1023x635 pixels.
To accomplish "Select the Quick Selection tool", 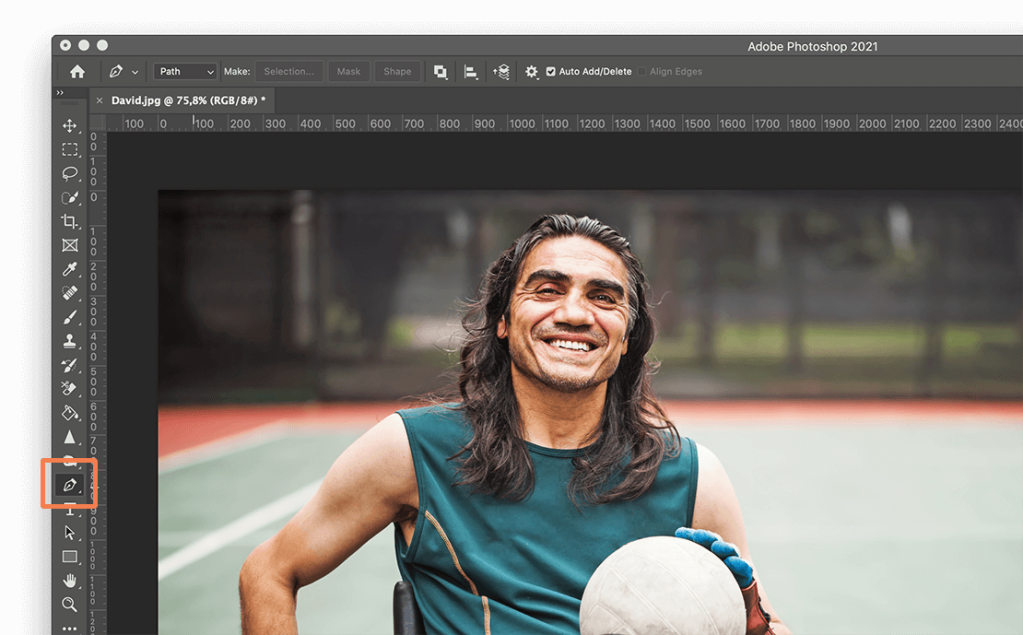I will click(x=70, y=198).
